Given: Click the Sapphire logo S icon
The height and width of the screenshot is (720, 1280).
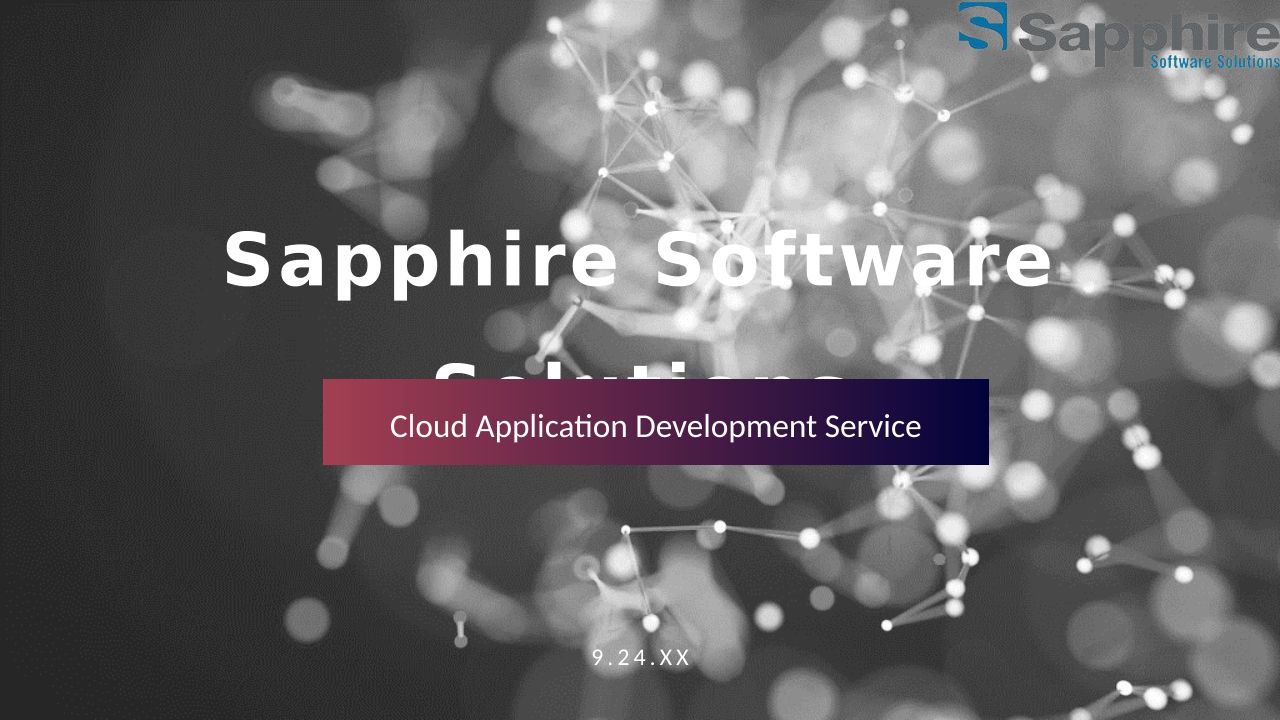Looking at the screenshot, I should [982, 26].
